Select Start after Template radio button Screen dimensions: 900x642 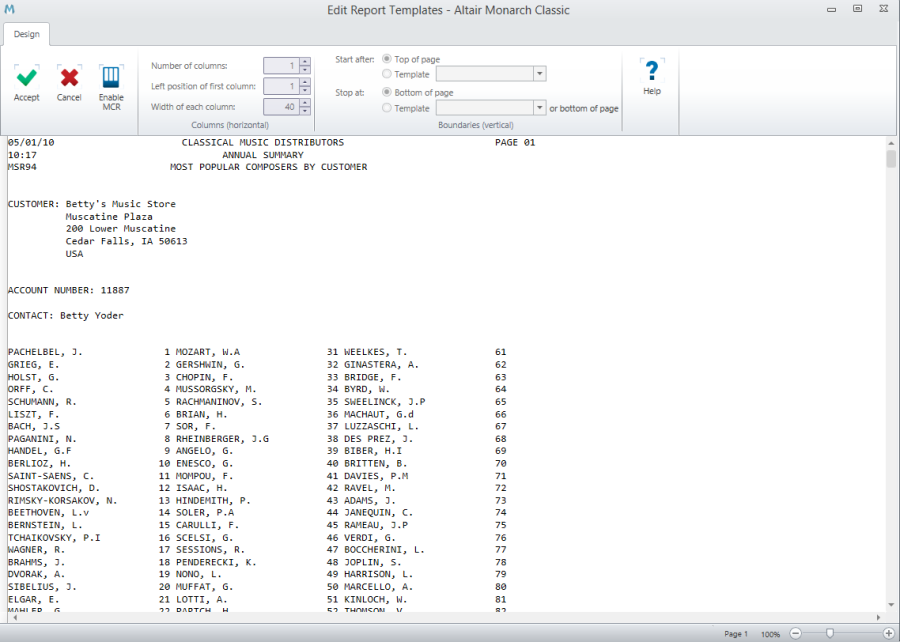point(387,73)
